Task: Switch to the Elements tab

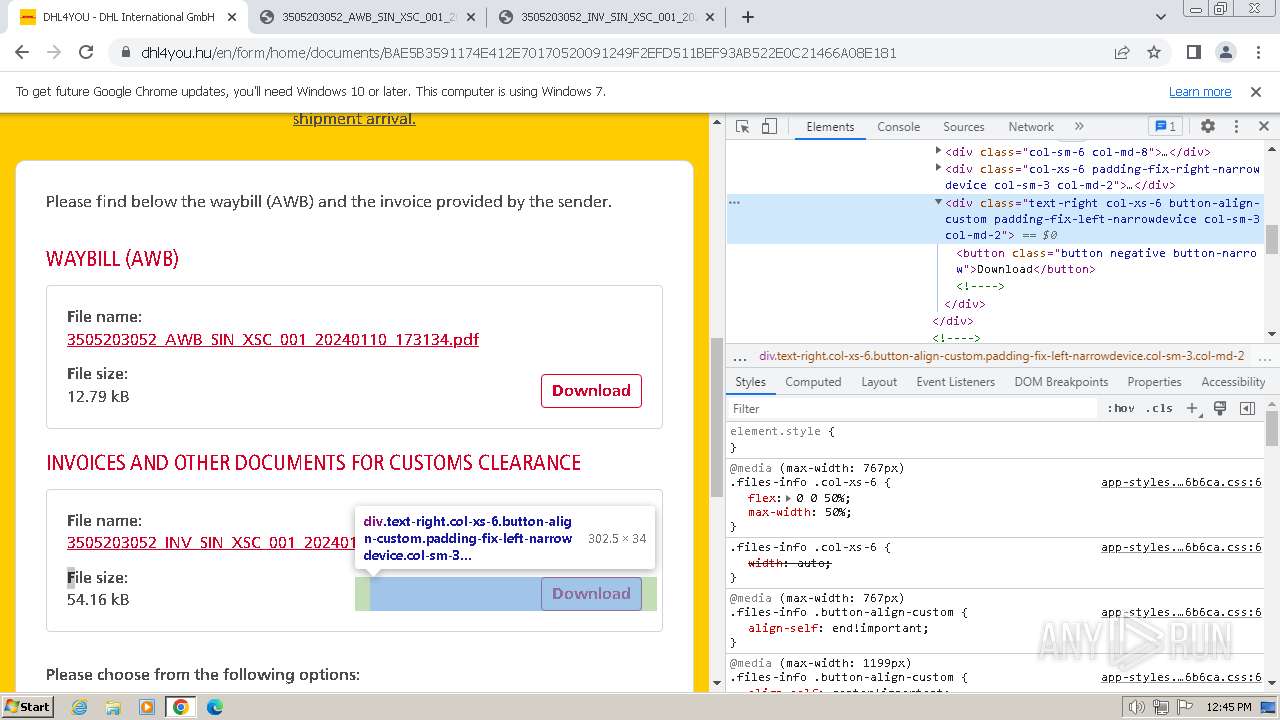Action: pos(830,127)
